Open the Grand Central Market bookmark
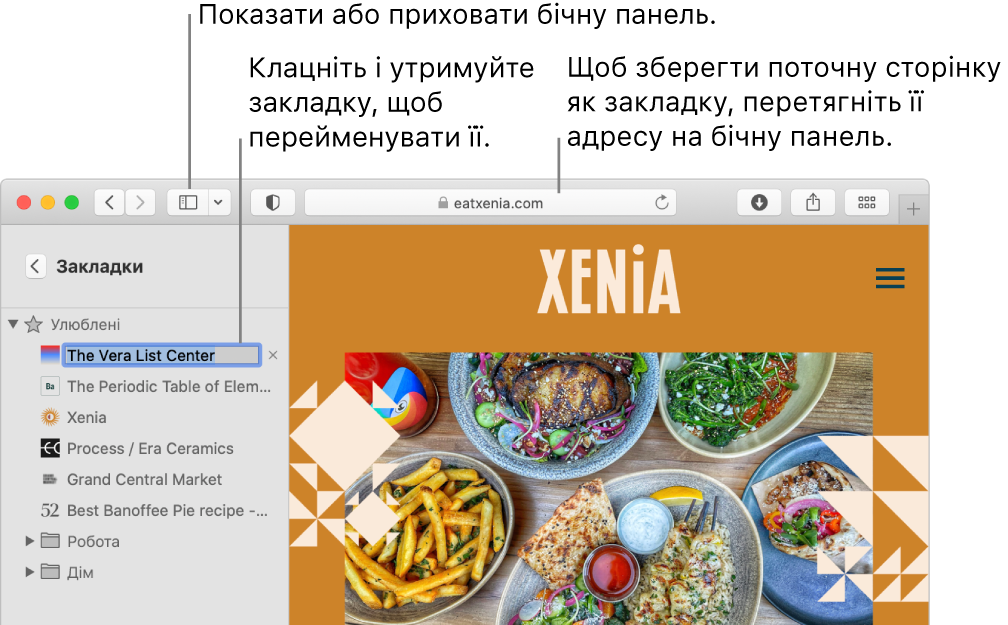 pos(144,479)
